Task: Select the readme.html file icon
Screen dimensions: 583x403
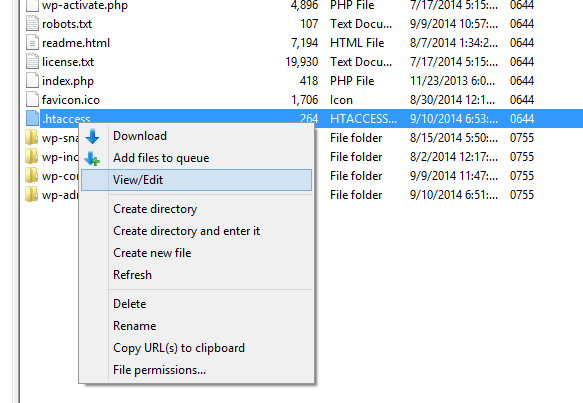Action: [32, 42]
